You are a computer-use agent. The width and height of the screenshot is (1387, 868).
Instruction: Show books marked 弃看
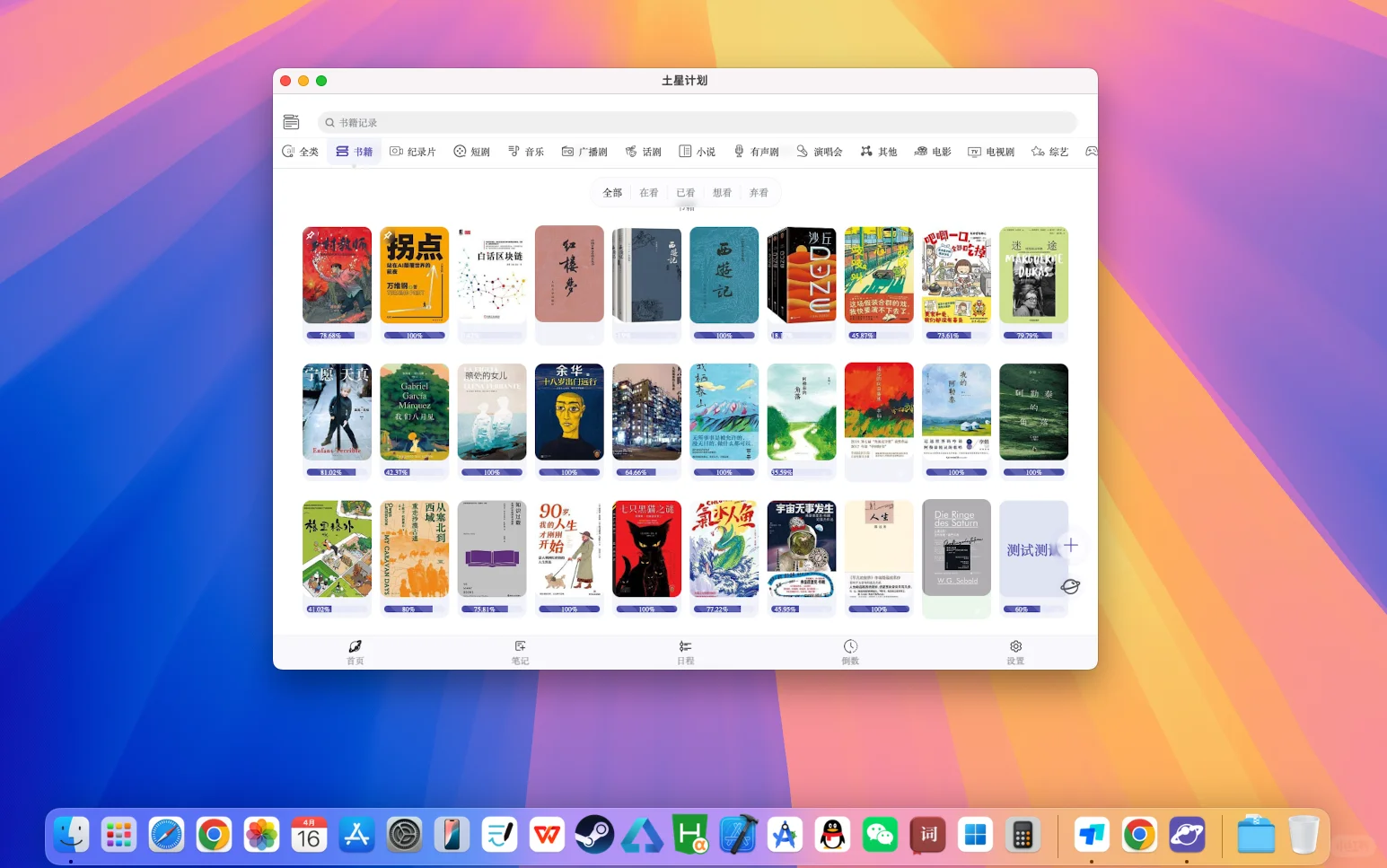(x=759, y=193)
